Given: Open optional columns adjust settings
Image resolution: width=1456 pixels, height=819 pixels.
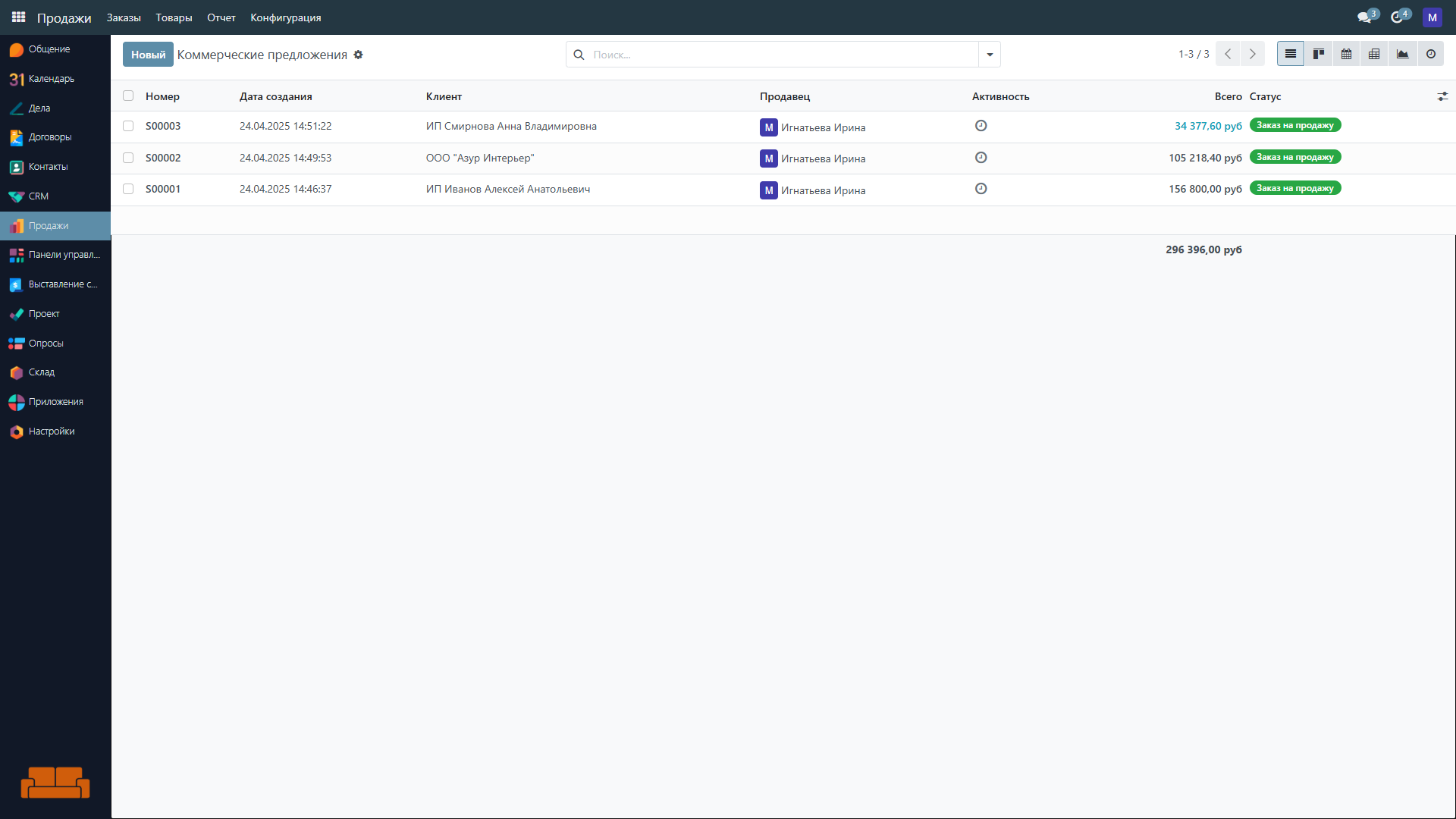Looking at the screenshot, I should click(x=1442, y=96).
